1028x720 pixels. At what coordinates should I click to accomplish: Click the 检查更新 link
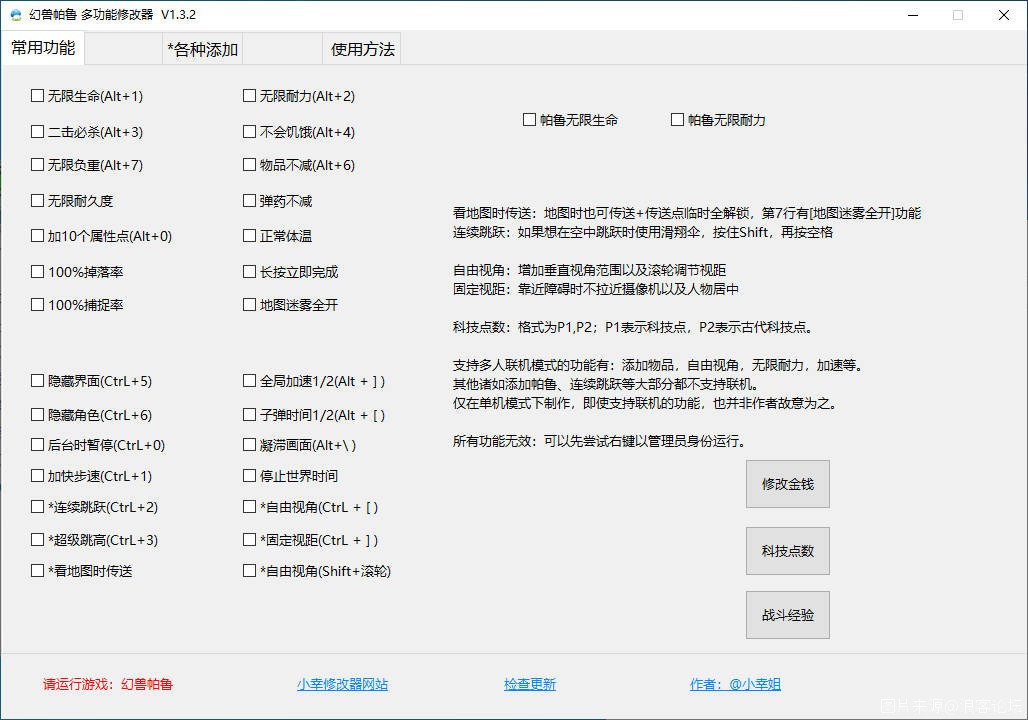click(x=529, y=685)
